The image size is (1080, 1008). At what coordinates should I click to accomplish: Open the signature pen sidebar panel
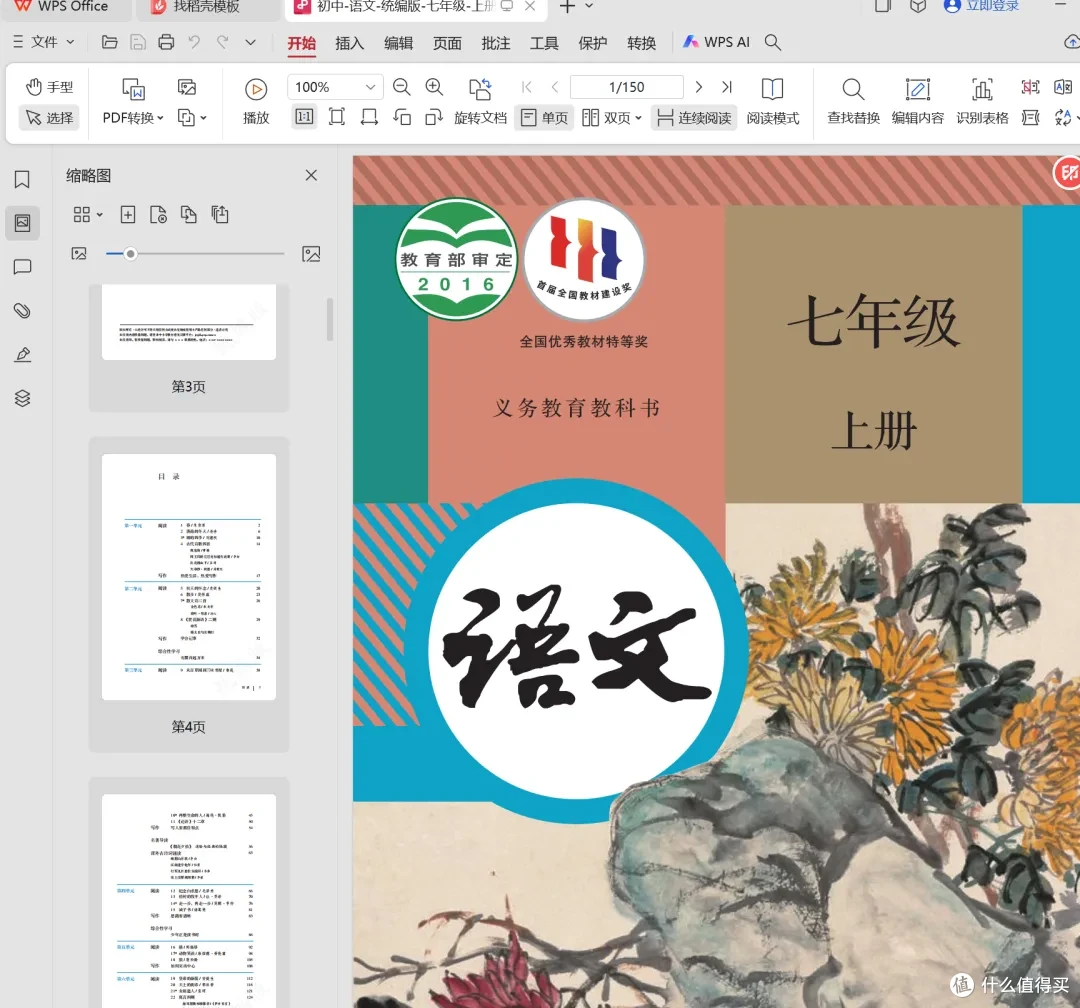click(x=22, y=354)
